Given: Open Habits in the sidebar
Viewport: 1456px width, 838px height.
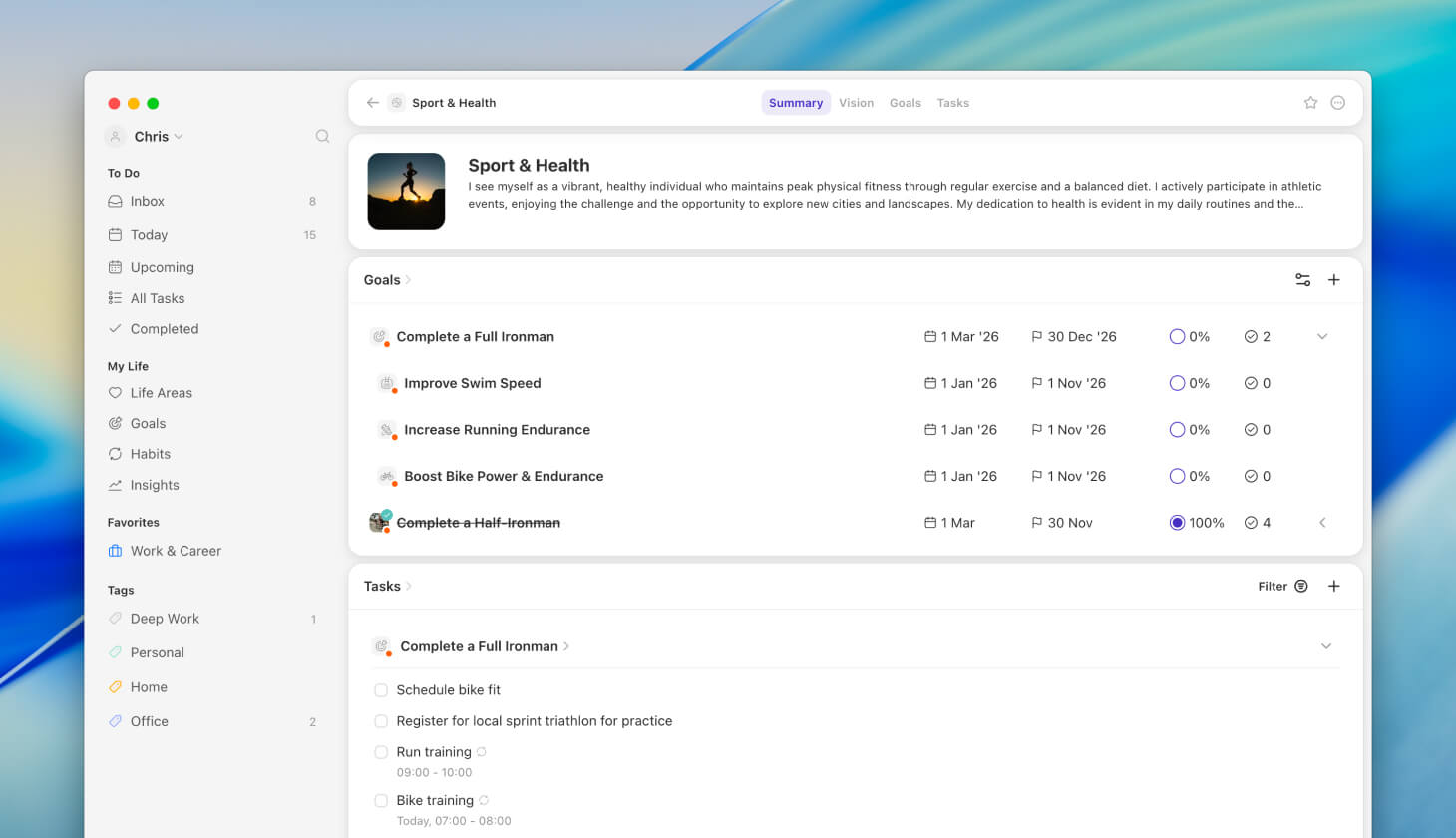Looking at the screenshot, I should pyautogui.click(x=151, y=454).
